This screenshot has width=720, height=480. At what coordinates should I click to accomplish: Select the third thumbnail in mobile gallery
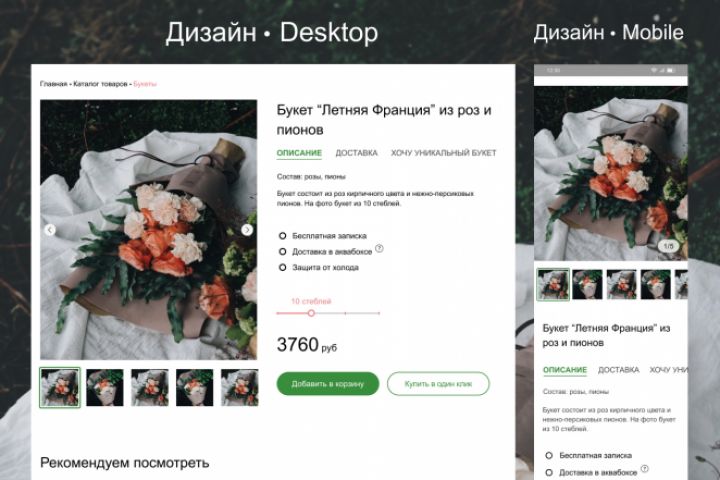point(621,285)
